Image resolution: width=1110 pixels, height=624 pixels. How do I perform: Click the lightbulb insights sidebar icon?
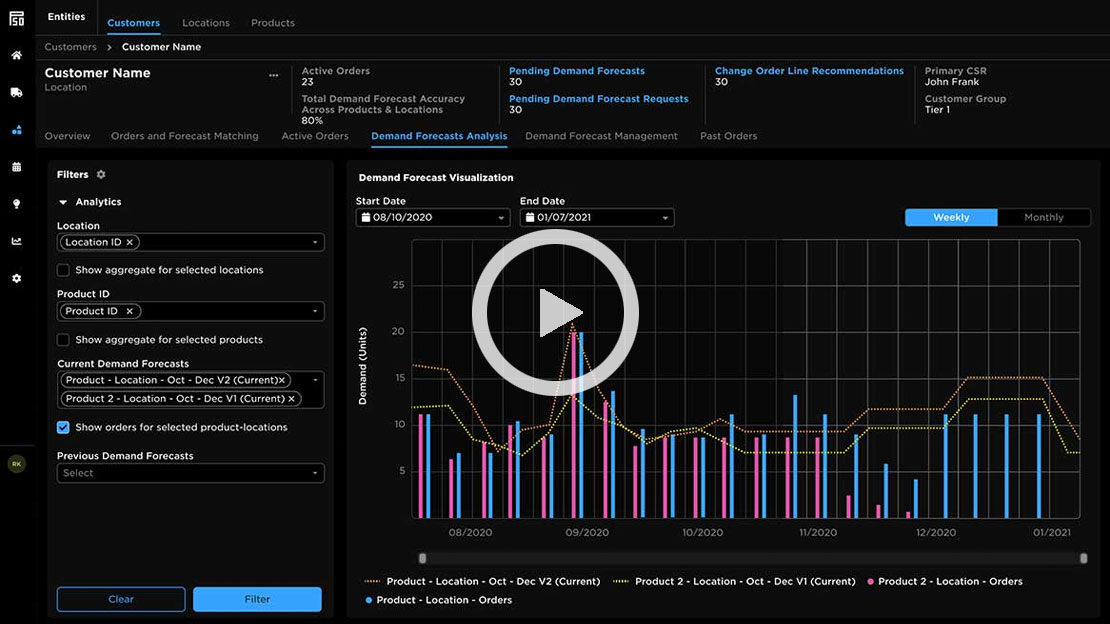tap(16, 204)
